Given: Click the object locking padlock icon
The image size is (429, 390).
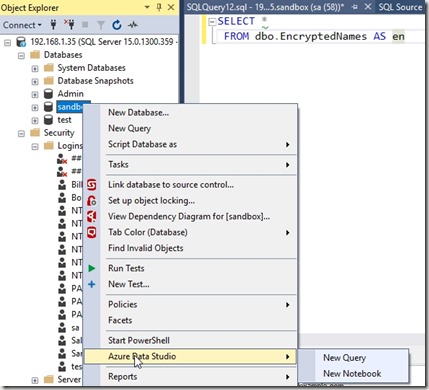Looking at the screenshot, I should tap(92, 200).
